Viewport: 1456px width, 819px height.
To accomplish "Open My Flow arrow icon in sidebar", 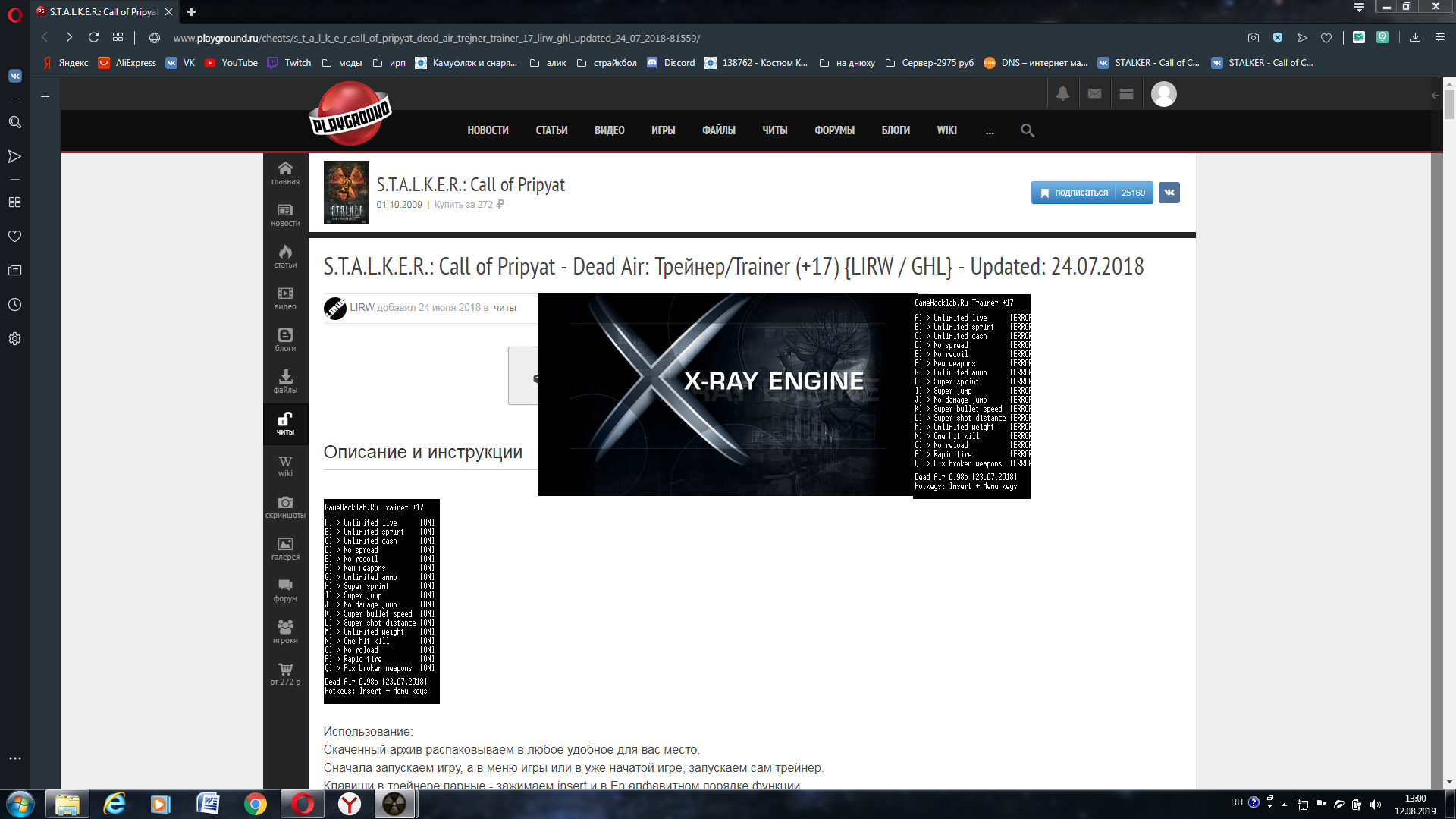I will click(14, 156).
